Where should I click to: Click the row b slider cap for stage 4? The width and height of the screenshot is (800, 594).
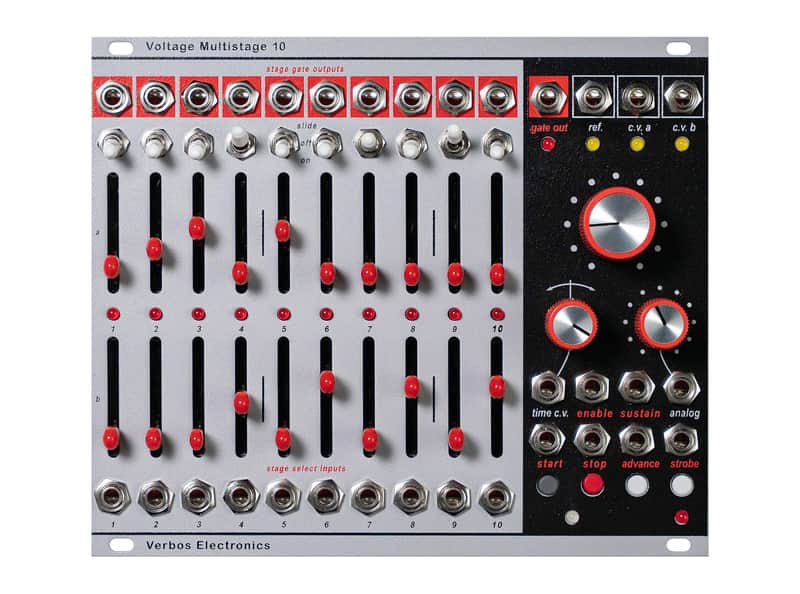point(241,403)
